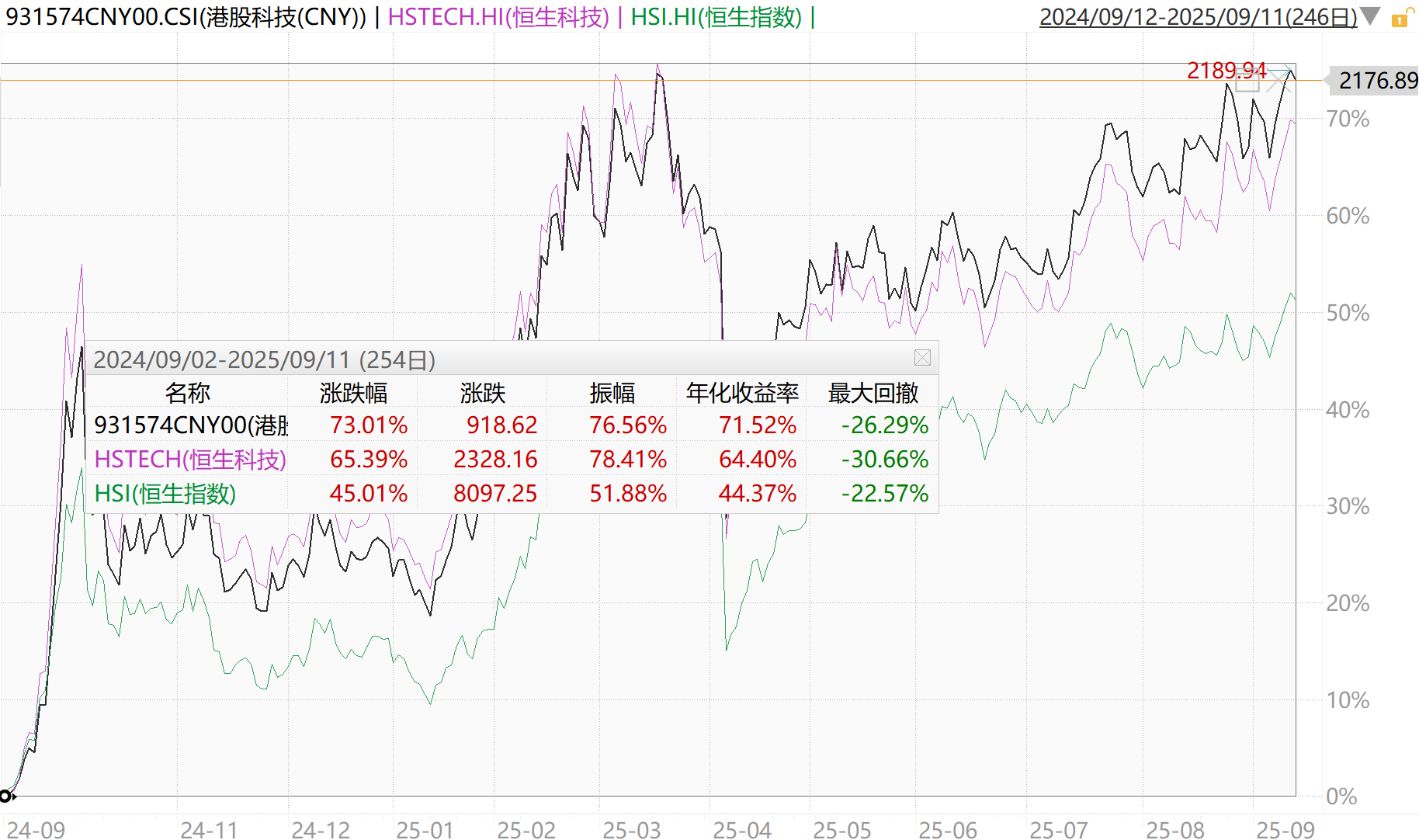Click the gray X icon near 2189.94
This screenshot has height=840, width=1419.
[1276, 82]
